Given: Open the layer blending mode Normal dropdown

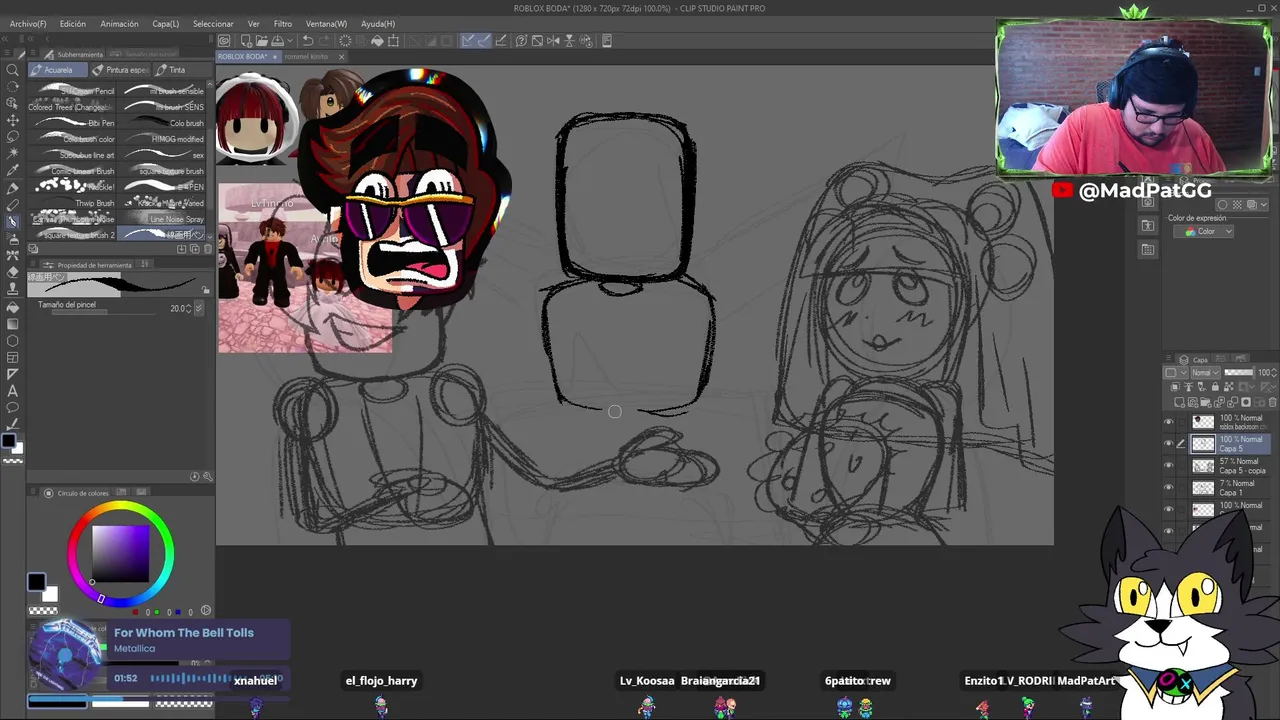Looking at the screenshot, I should point(1203,373).
